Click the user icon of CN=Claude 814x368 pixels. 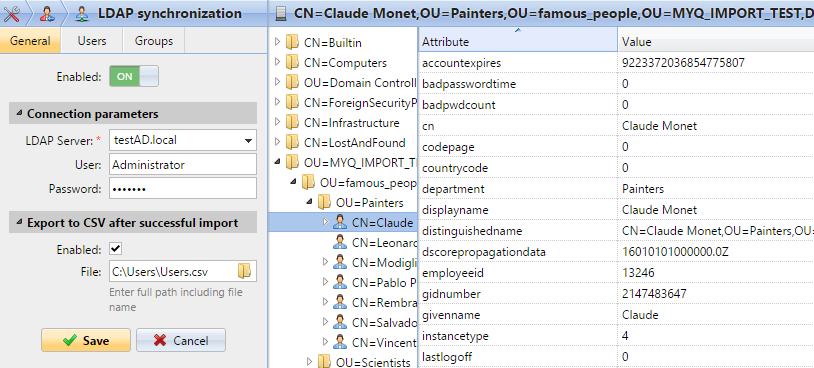[340, 222]
